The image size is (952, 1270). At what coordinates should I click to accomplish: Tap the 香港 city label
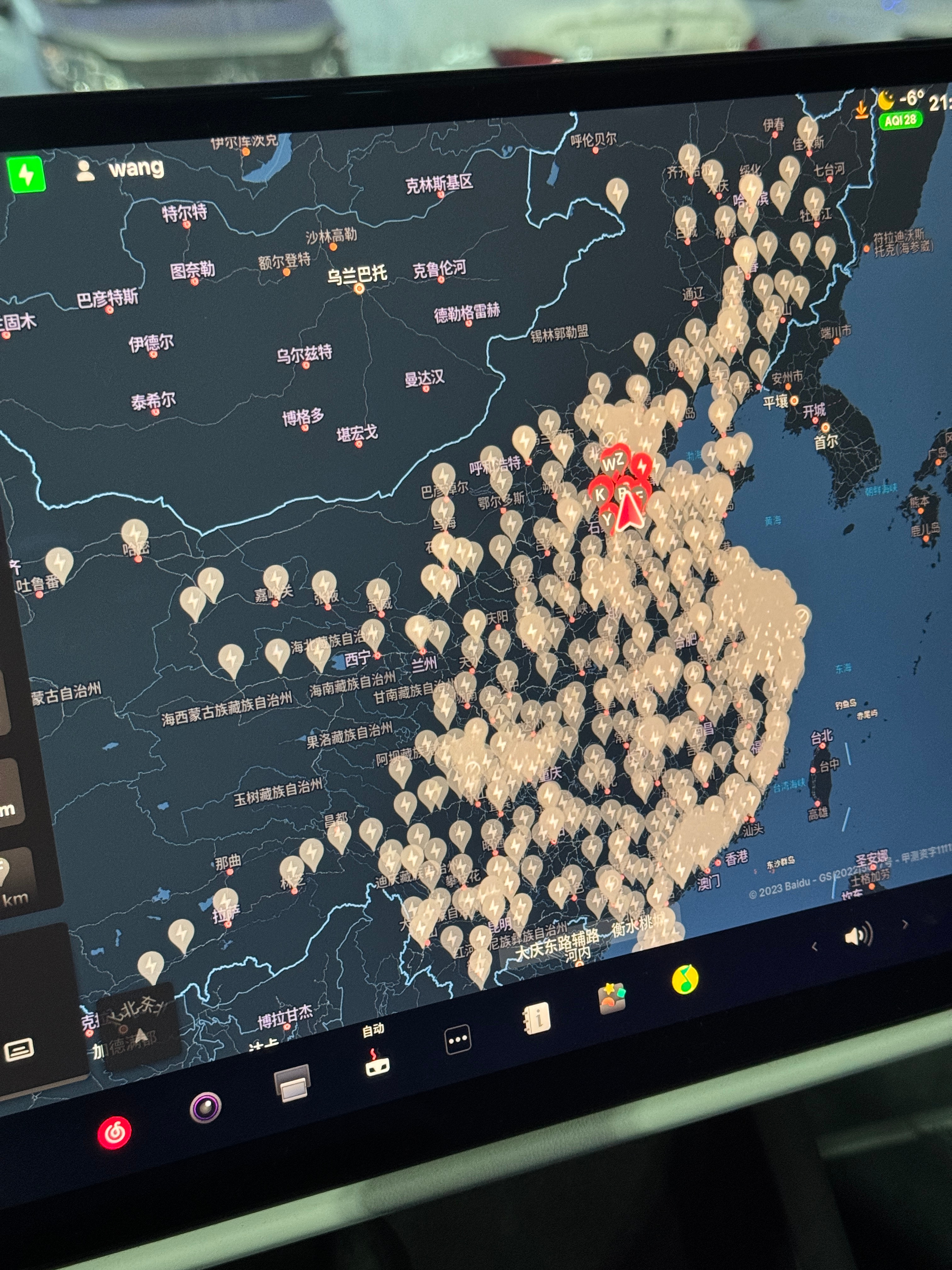point(736,858)
